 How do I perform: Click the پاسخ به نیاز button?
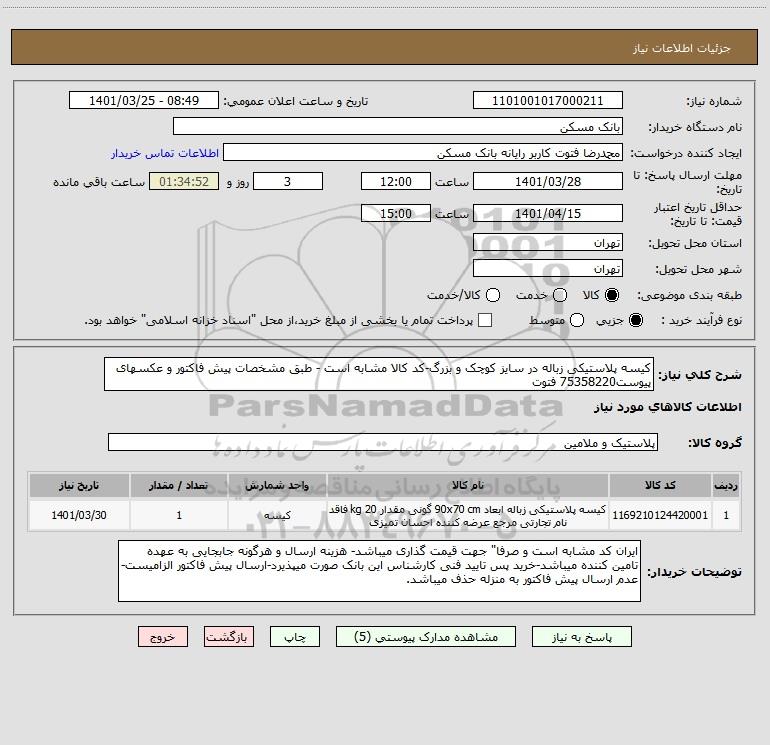tap(582, 637)
